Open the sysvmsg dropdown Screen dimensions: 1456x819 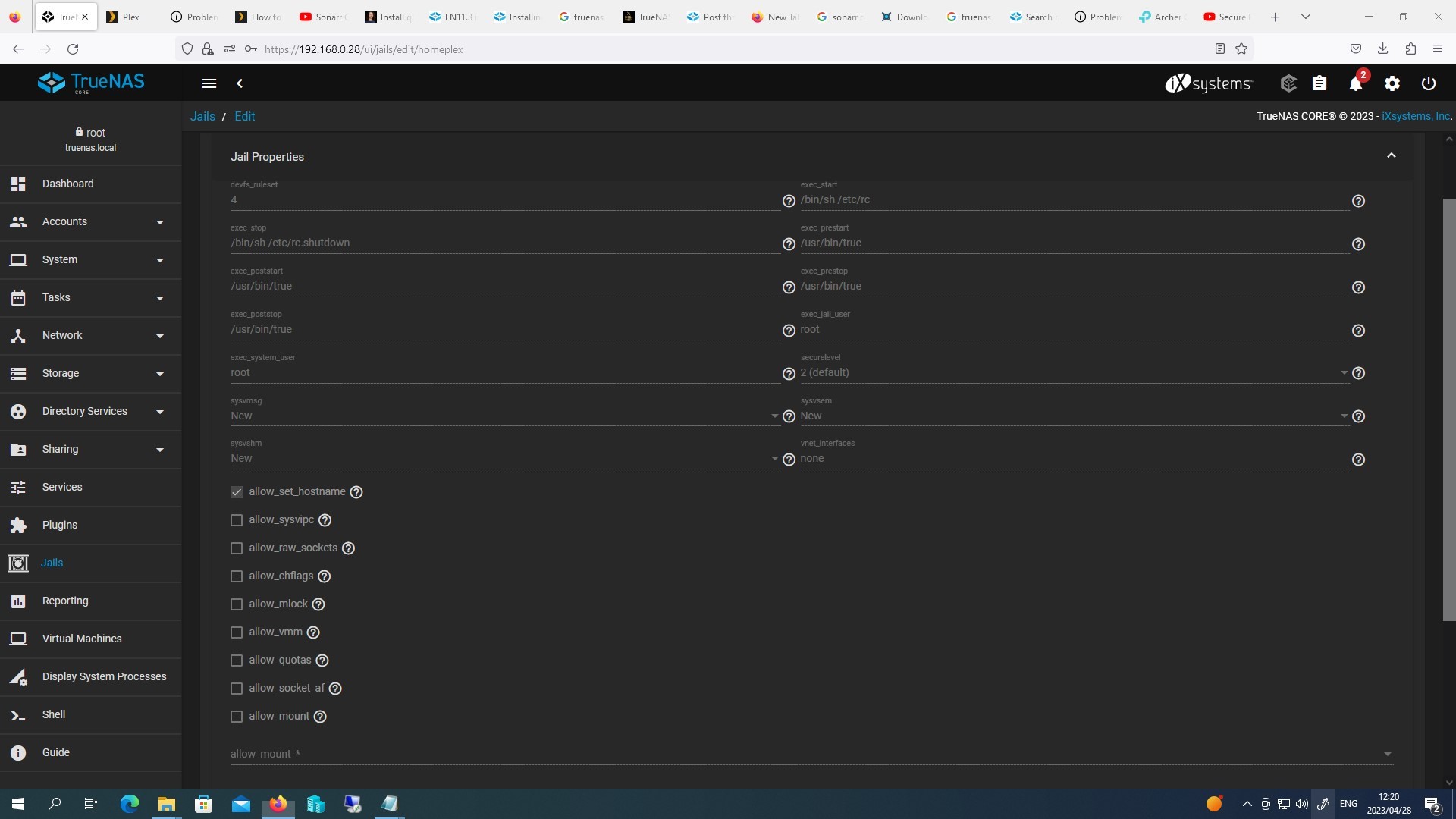505,416
